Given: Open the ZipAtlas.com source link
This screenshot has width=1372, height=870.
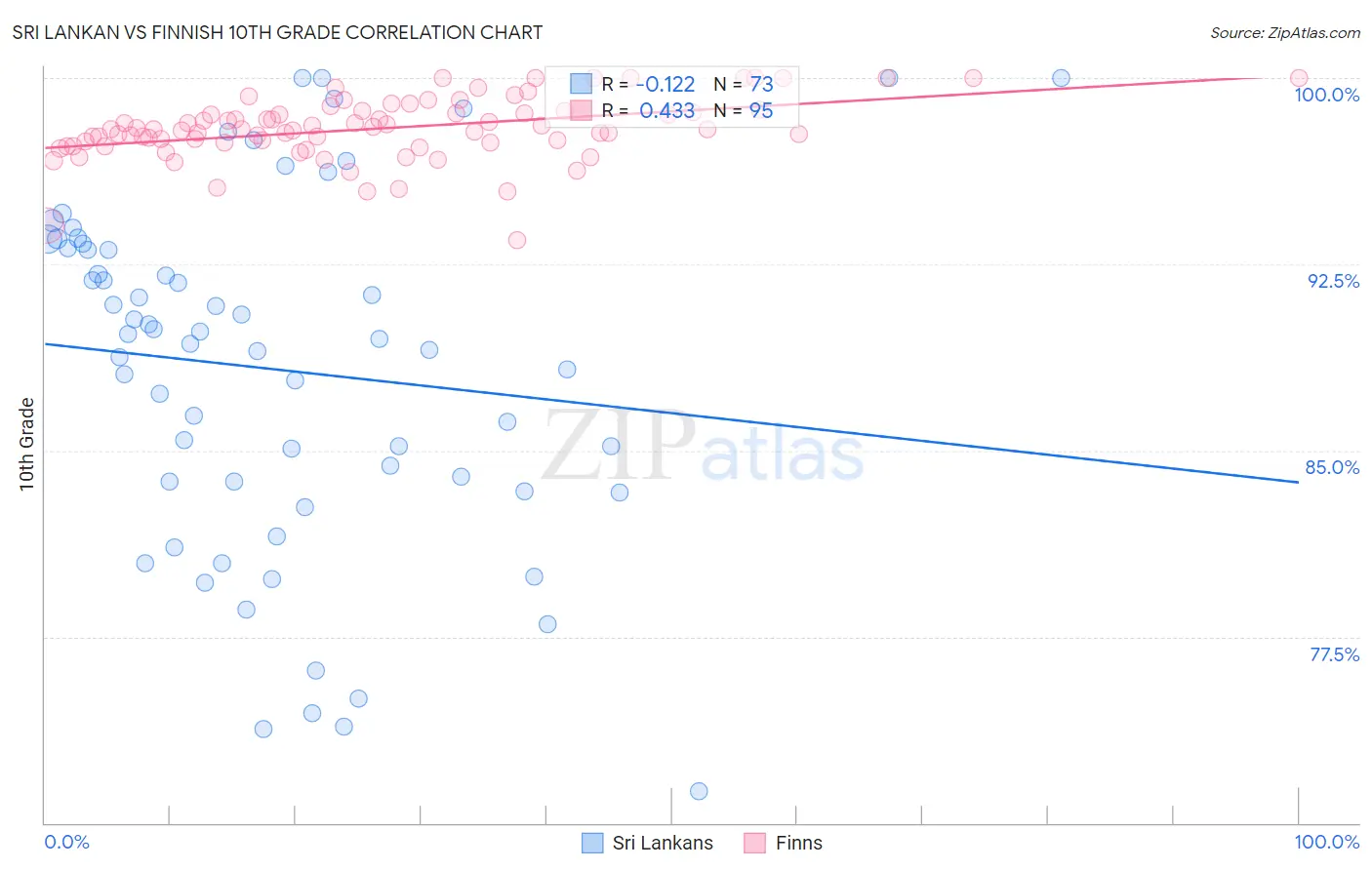Looking at the screenshot, I should tap(1285, 32).
